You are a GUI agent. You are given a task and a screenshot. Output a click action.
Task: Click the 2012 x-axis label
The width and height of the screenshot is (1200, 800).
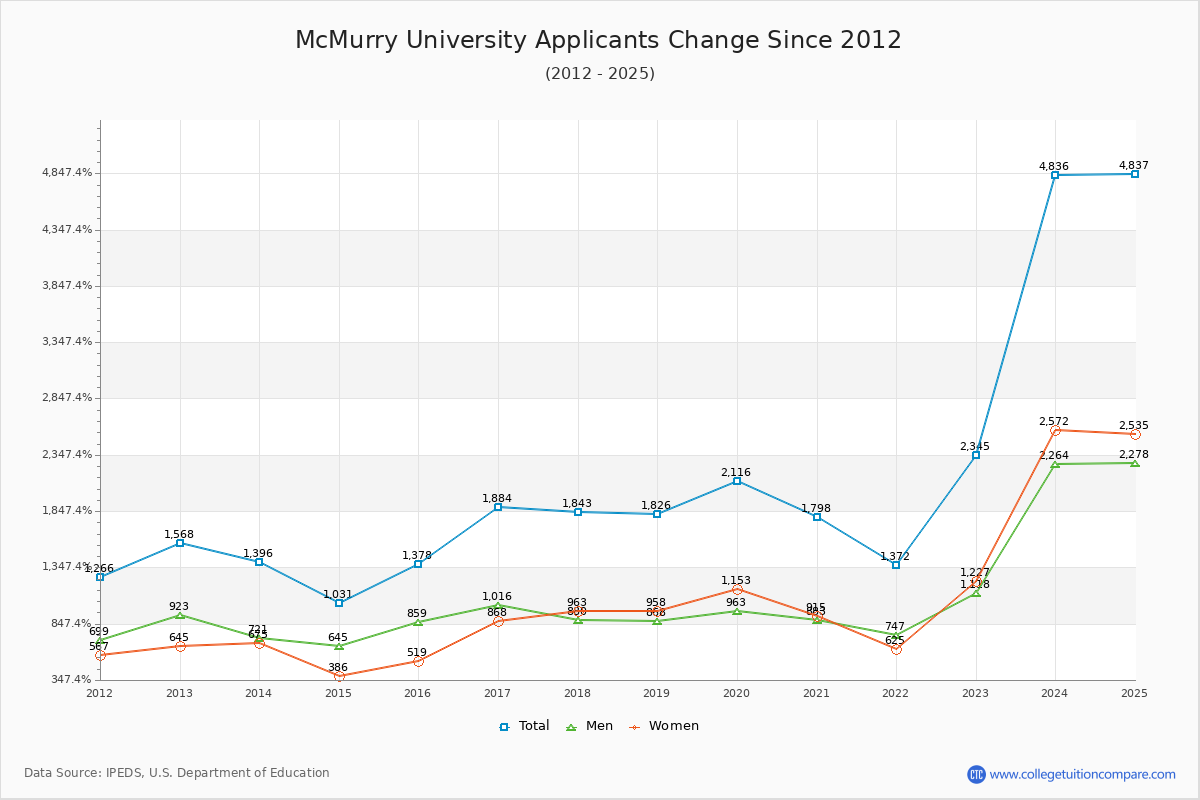(100, 693)
